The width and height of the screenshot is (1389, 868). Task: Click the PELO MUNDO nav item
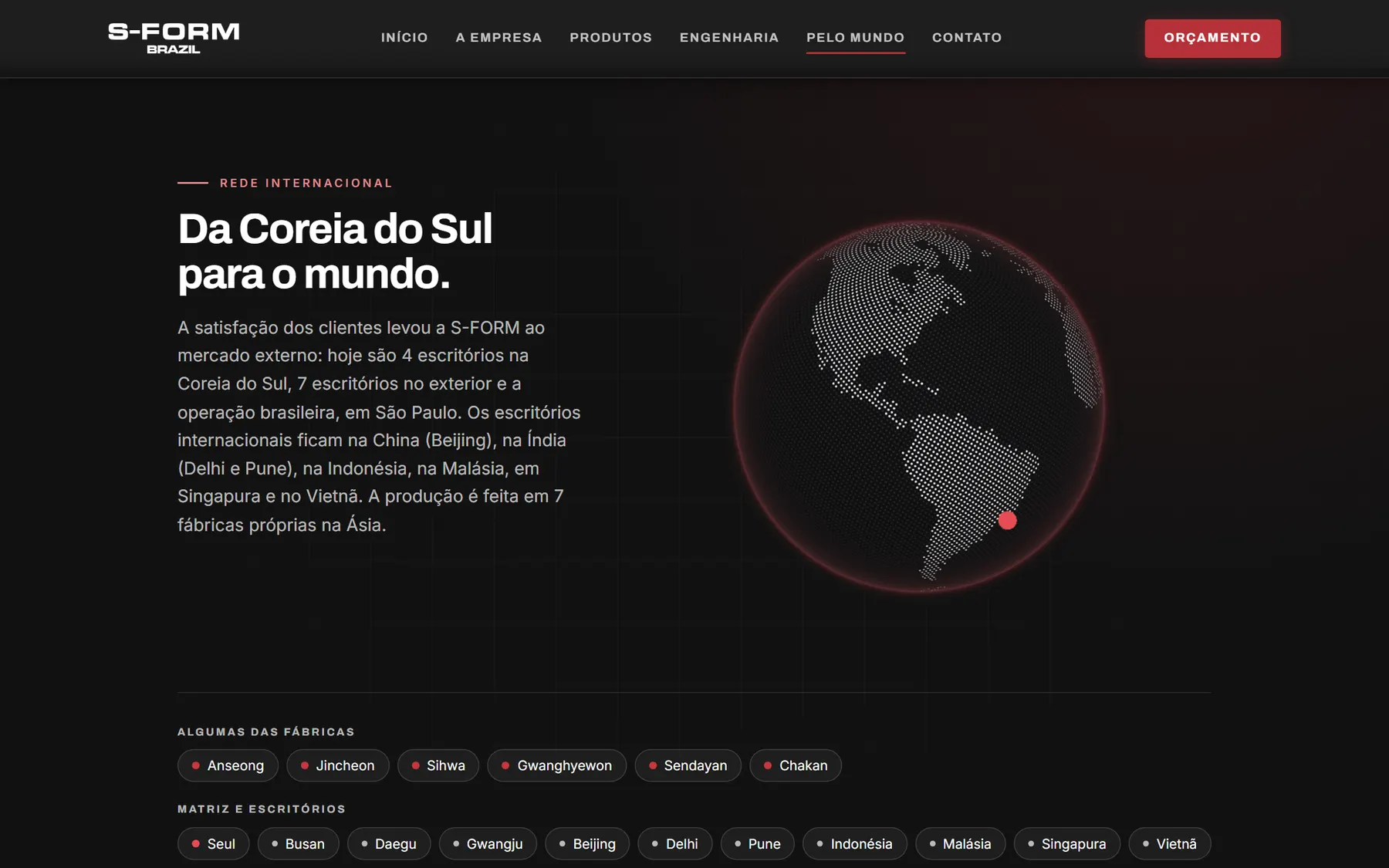(855, 38)
